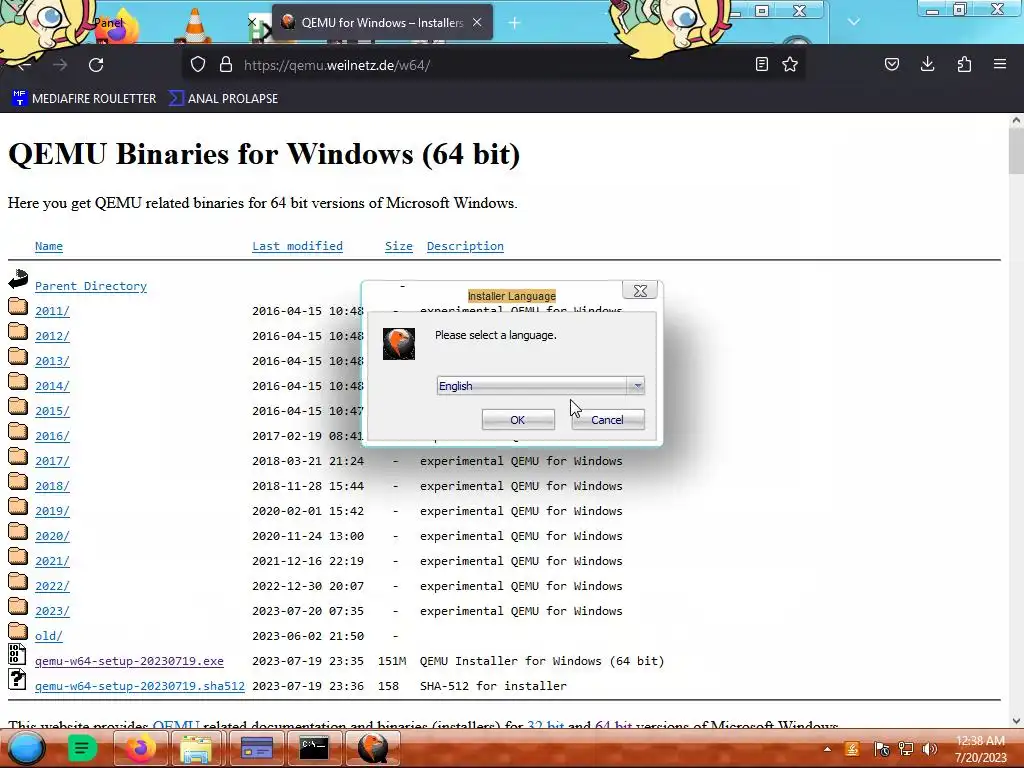1024x768 pixels.
Task: Open the clock showing 12:38 AM
Action: [980, 749]
